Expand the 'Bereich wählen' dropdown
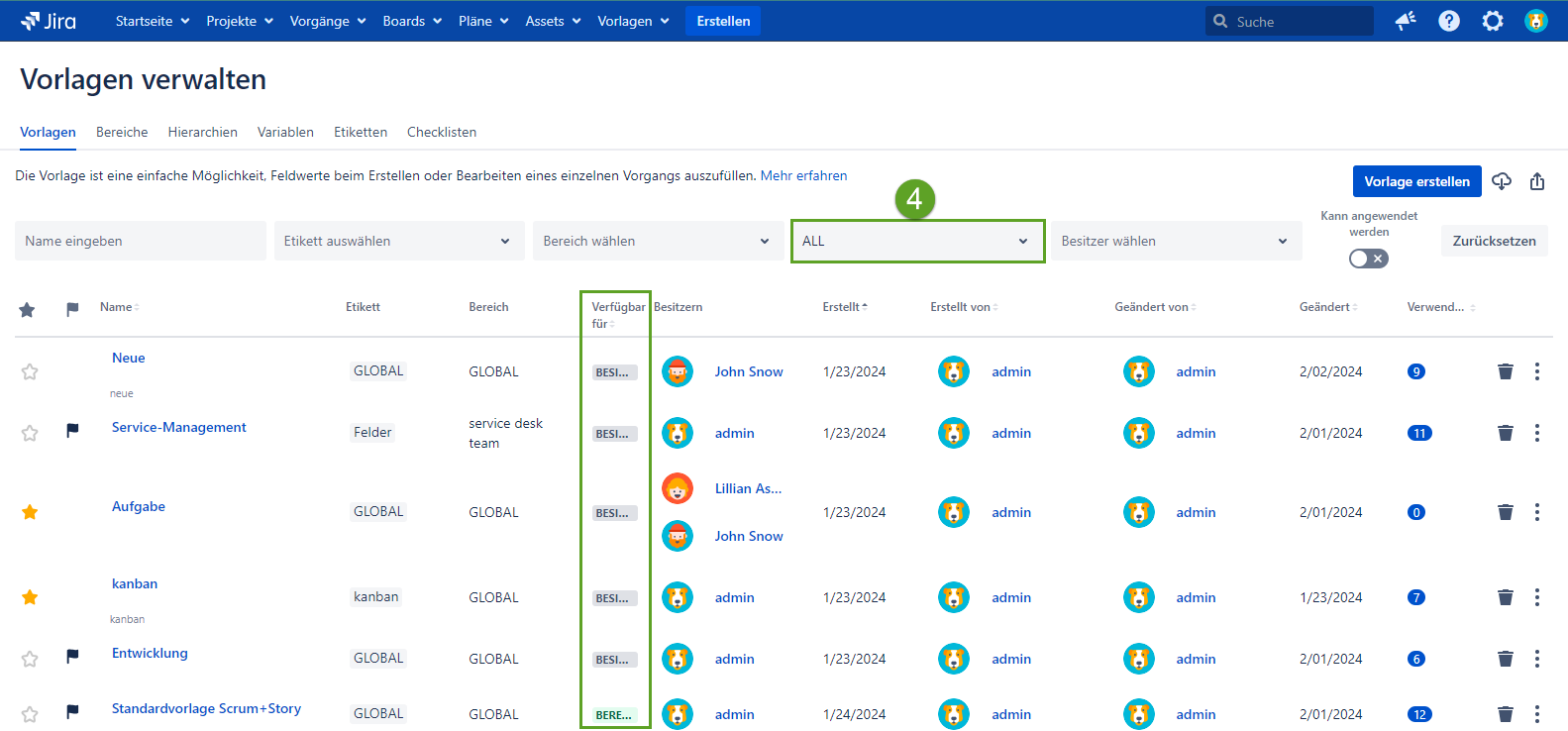Viewport: 1568px width, 731px height. (x=657, y=241)
